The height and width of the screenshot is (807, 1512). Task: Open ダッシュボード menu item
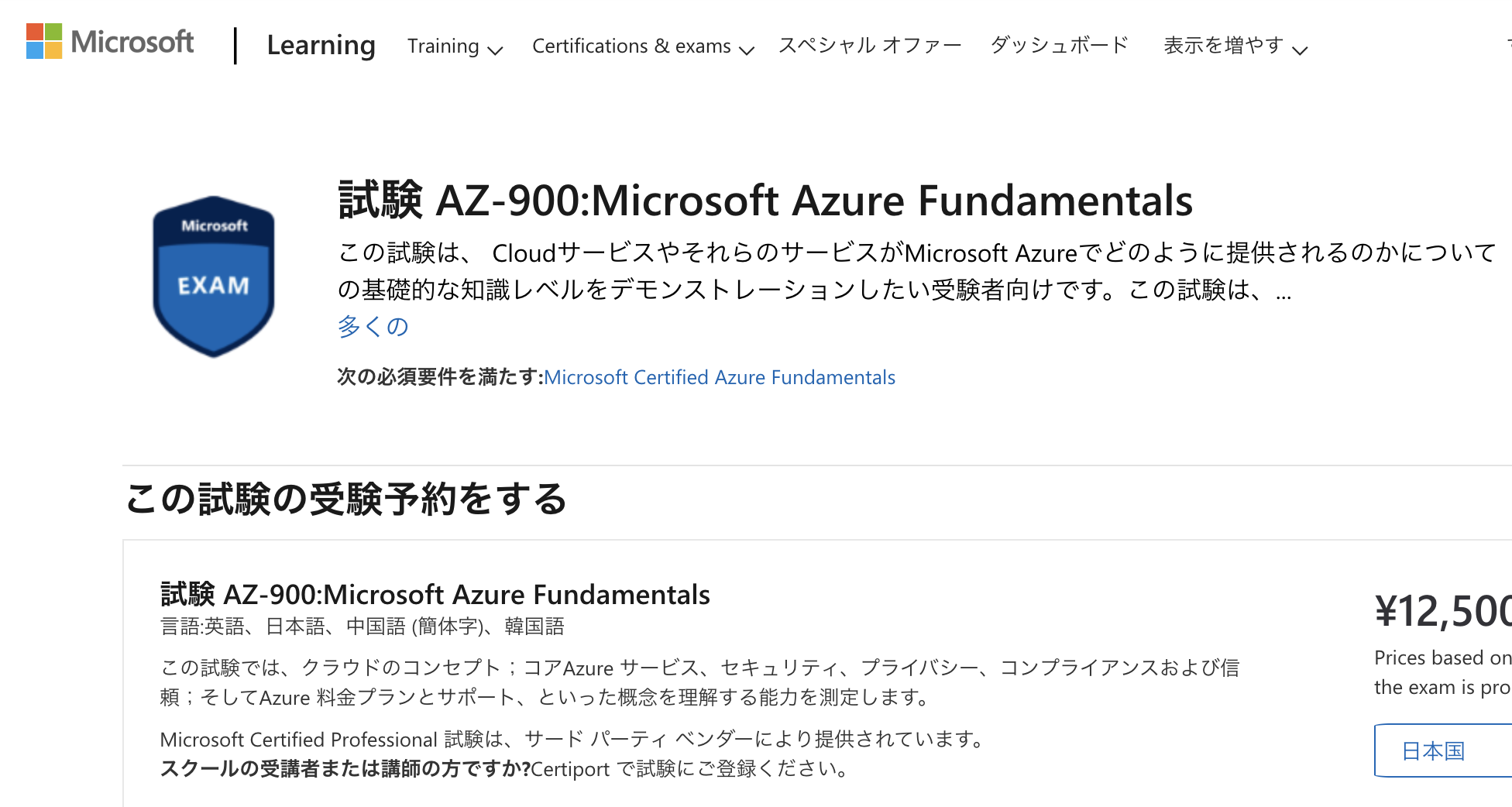[1059, 46]
